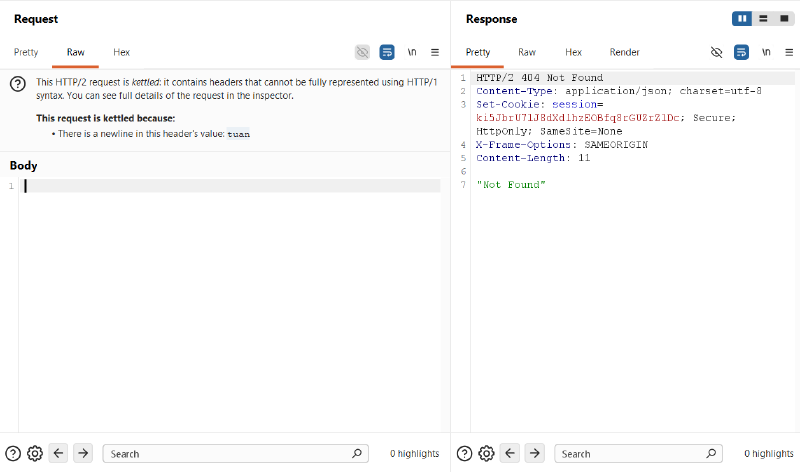Click the help icon below the Request panel
800x472 pixels.
coord(13,454)
